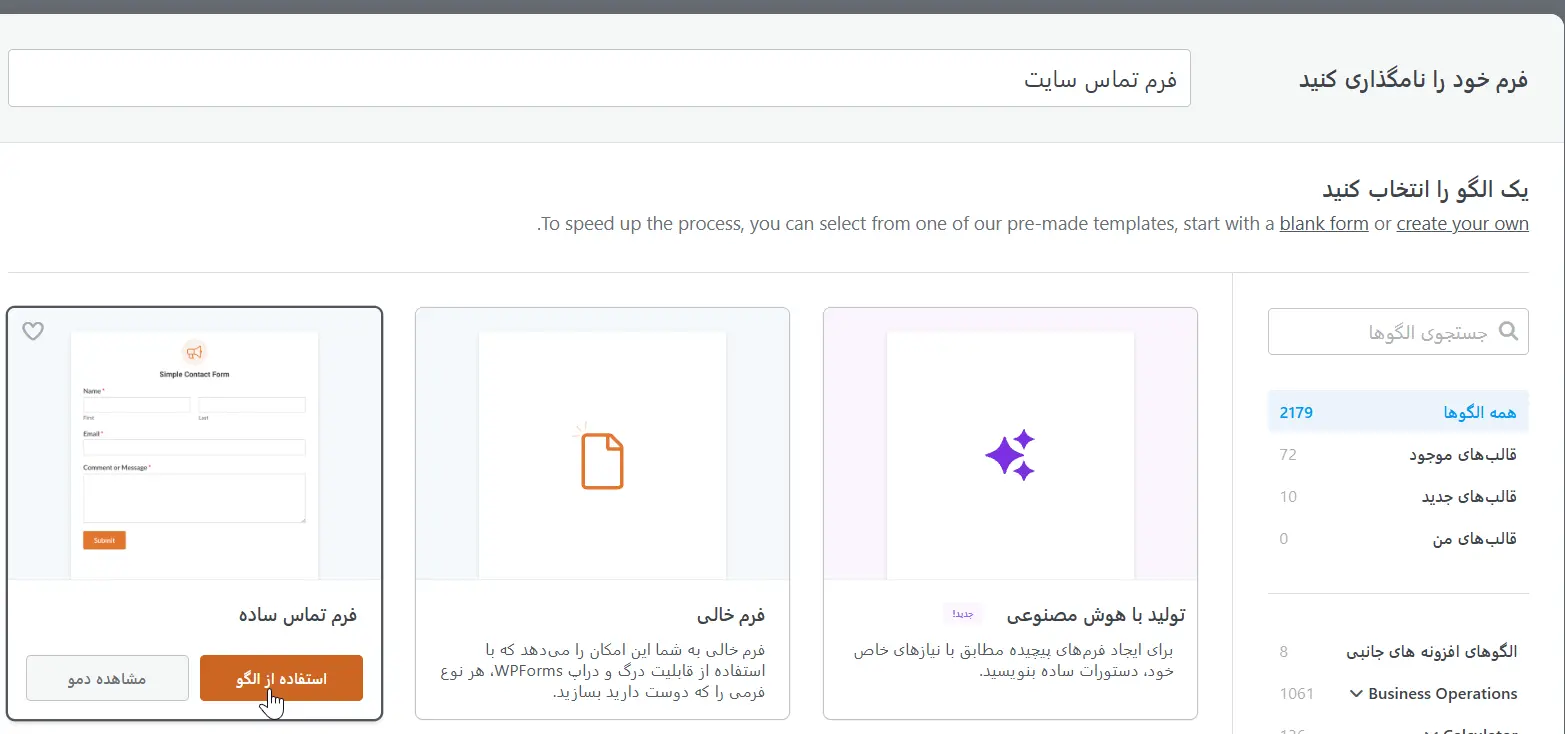Select the تولید با هوش مصنوعی title
Screen dimensions: 1565x734
(x=1095, y=614)
